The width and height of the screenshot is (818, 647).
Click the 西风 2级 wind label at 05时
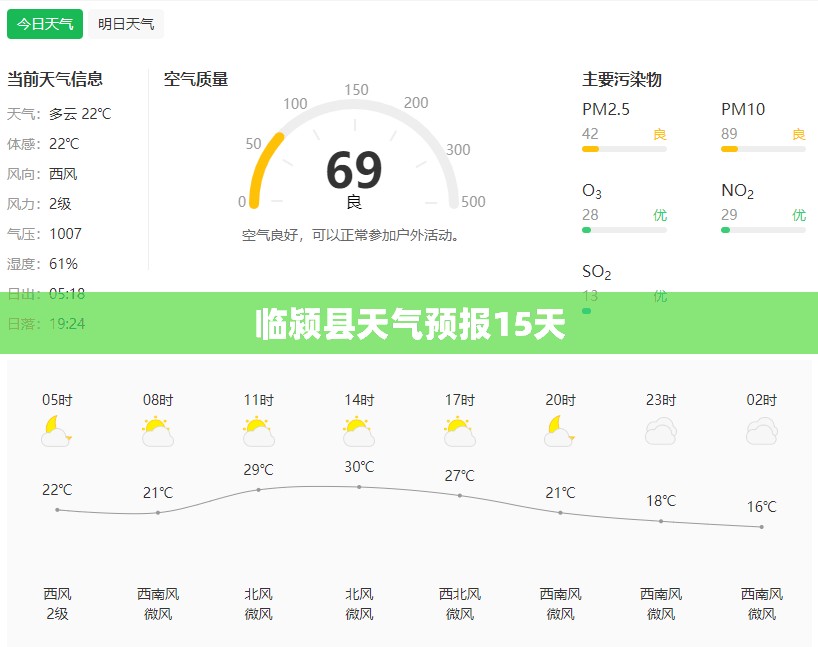click(57, 604)
